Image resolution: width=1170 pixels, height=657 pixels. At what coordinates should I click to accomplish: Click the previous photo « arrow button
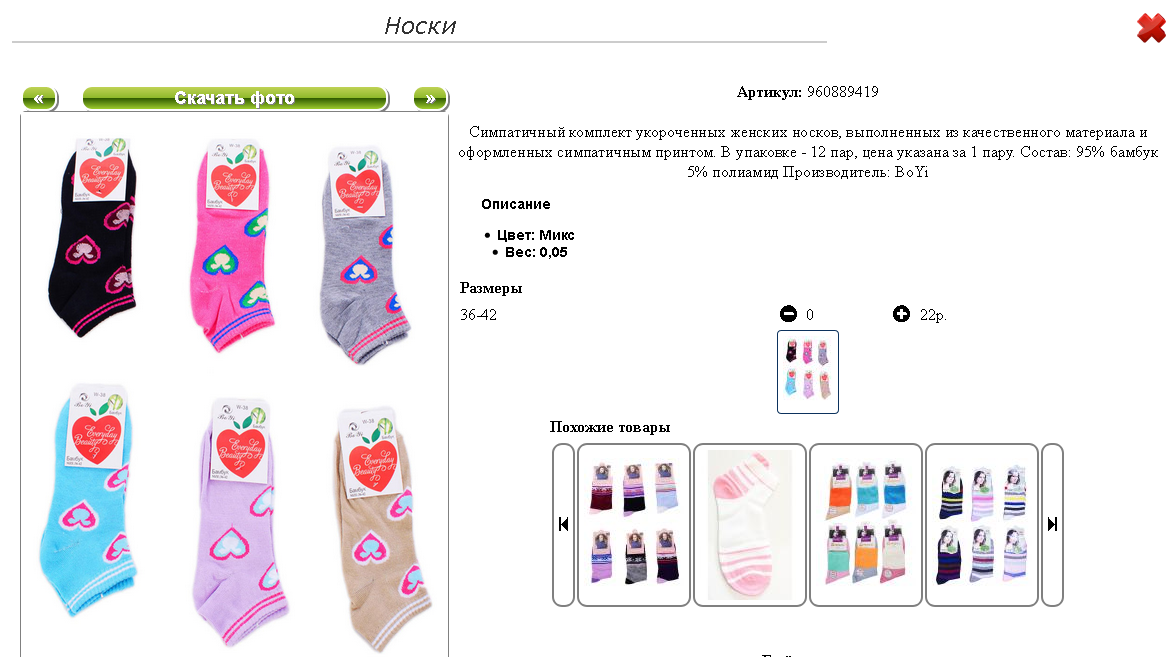(x=40, y=99)
